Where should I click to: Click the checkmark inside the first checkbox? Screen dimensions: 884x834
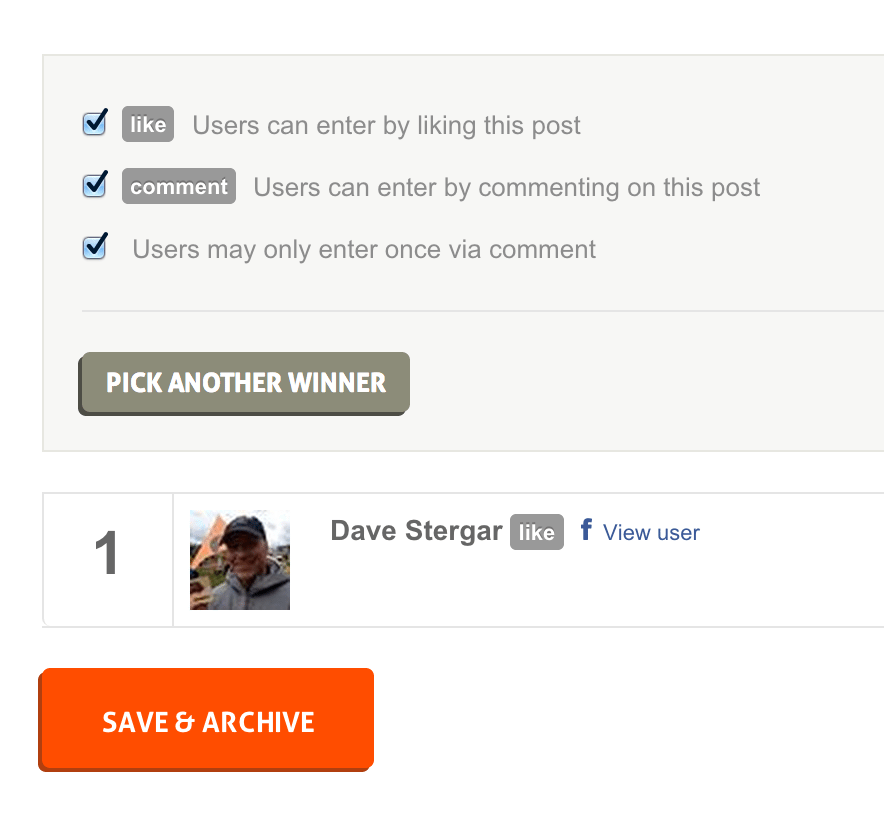pyautogui.click(x=94, y=123)
